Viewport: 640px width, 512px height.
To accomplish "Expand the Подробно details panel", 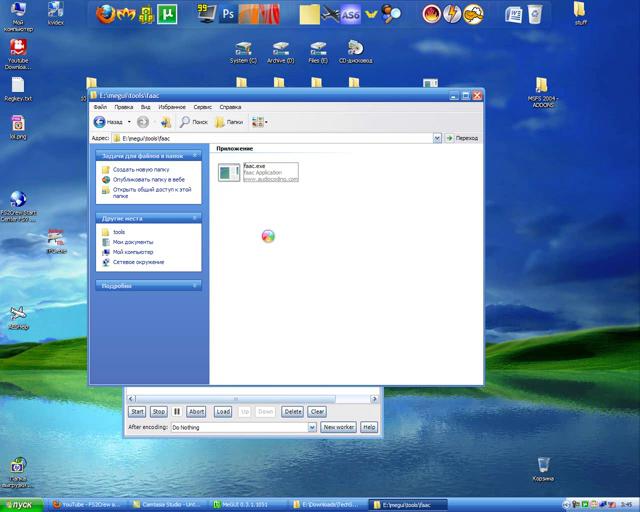I will [x=195, y=285].
